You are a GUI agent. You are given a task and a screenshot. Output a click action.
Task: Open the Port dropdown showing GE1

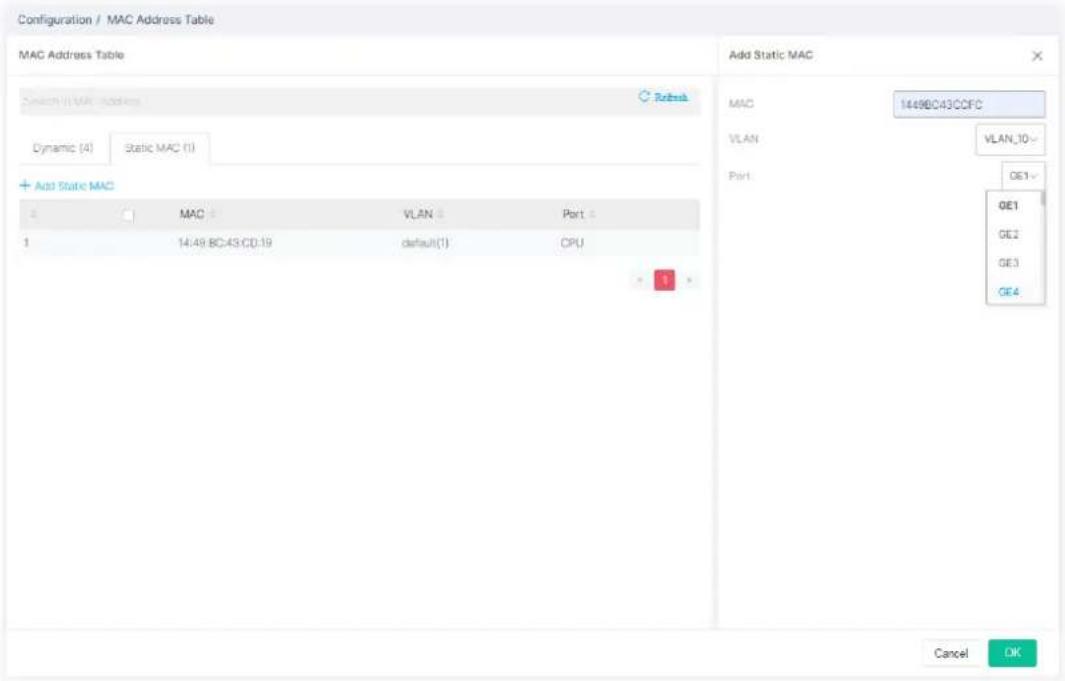click(1023, 176)
